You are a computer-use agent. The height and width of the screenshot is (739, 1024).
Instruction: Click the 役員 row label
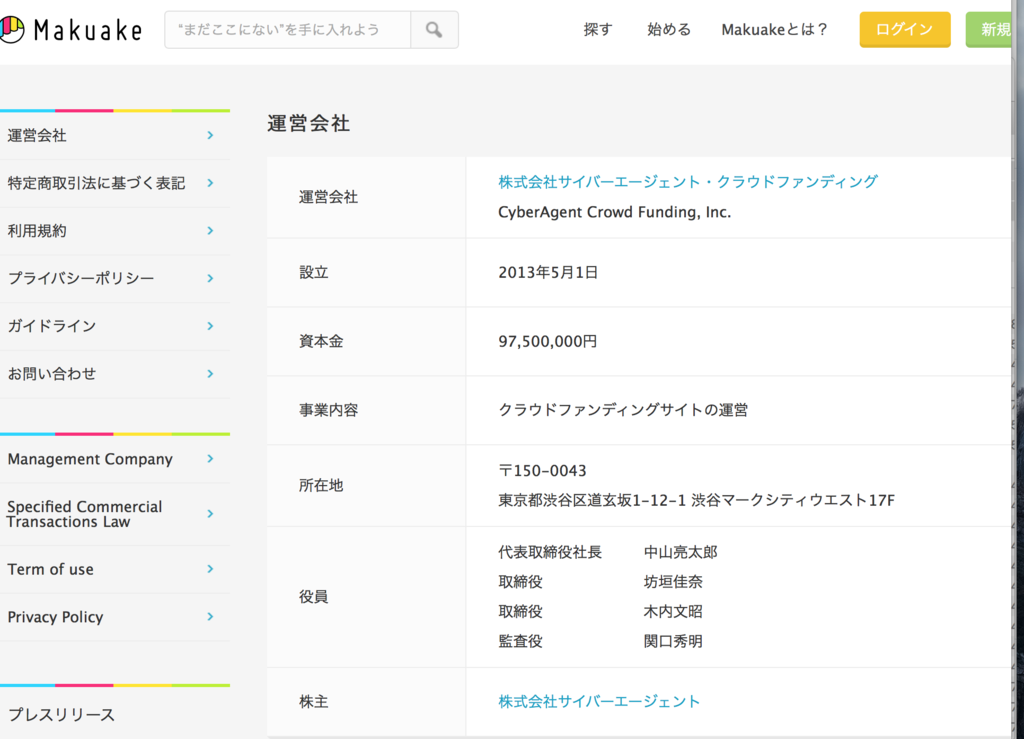313,597
